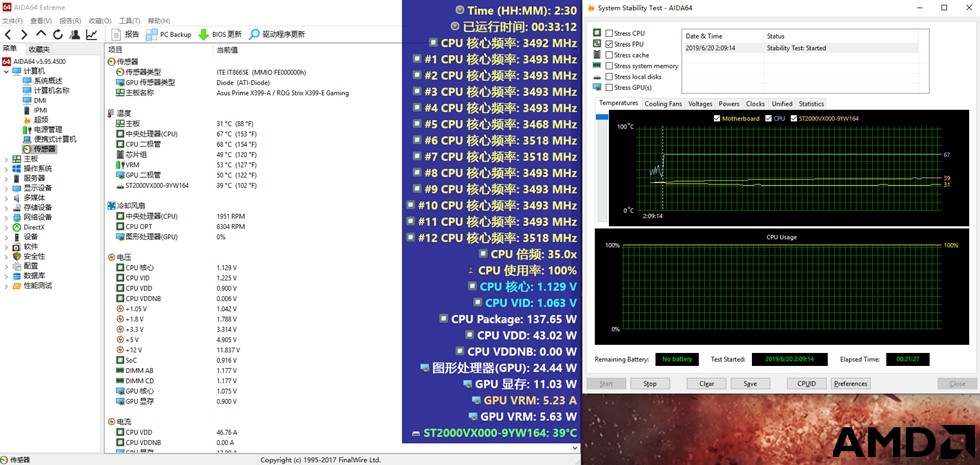Image resolution: width=980 pixels, height=465 pixels.
Task: Open the 文件(F) menu
Action: click(12, 21)
